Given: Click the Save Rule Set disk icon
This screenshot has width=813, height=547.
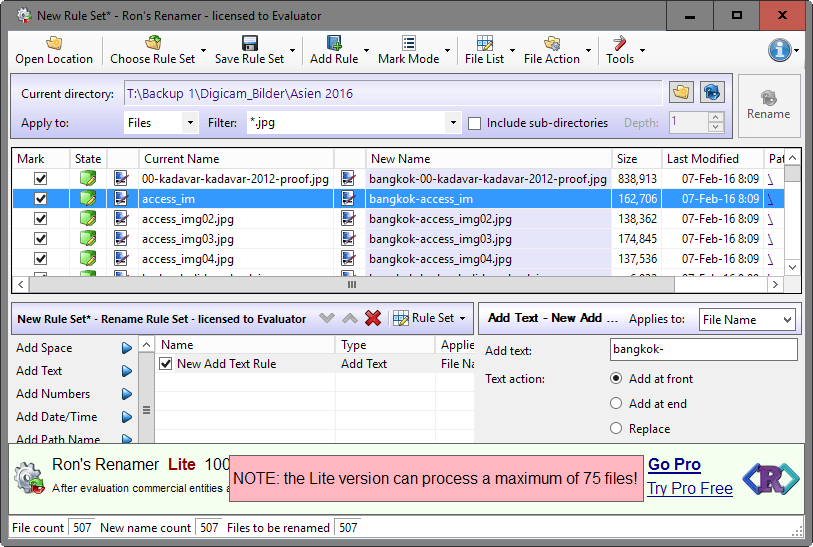Looking at the screenshot, I should (x=250, y=43).
